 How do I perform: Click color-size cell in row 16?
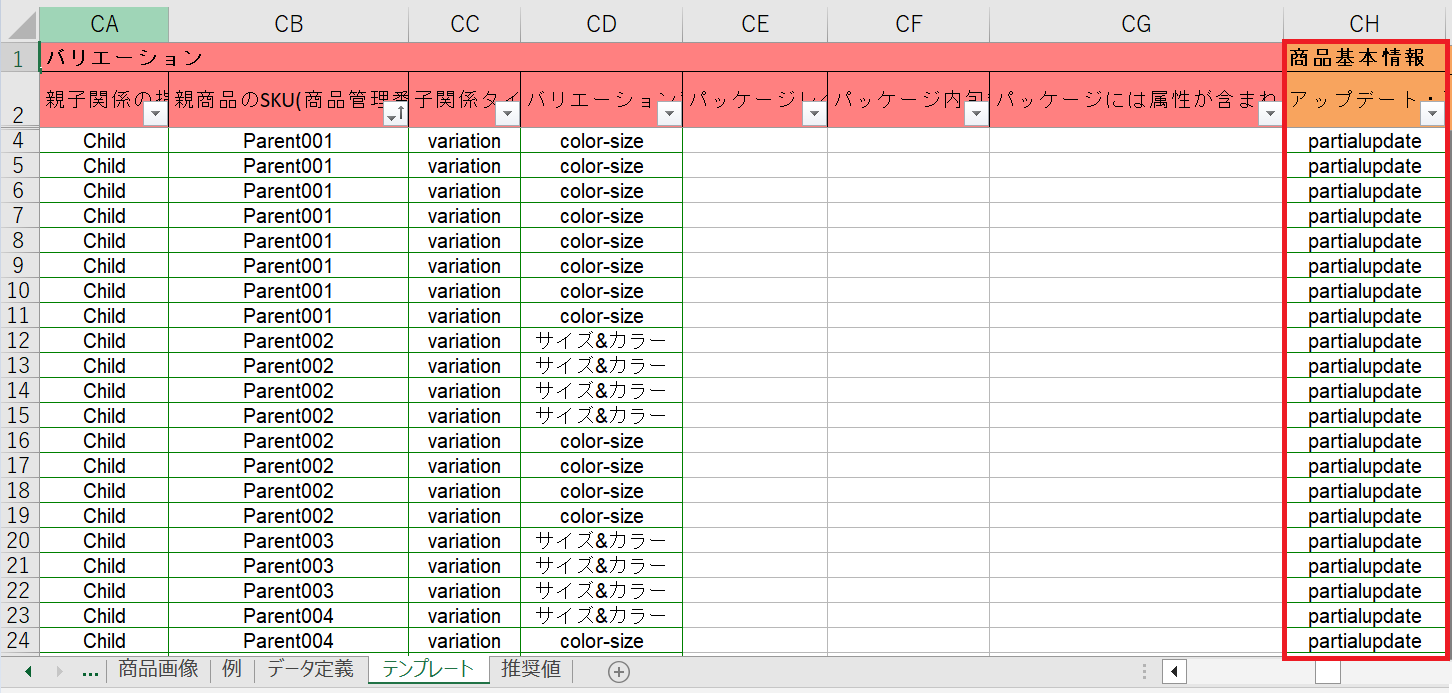[601, 441]
